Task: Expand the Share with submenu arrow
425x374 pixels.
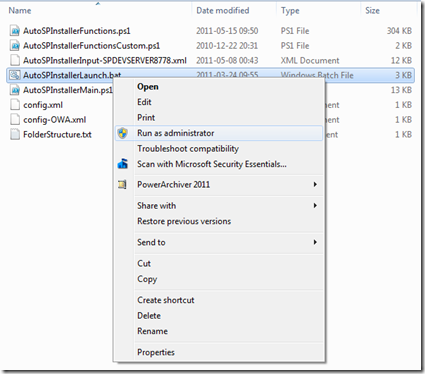Action: pos(315,206)
